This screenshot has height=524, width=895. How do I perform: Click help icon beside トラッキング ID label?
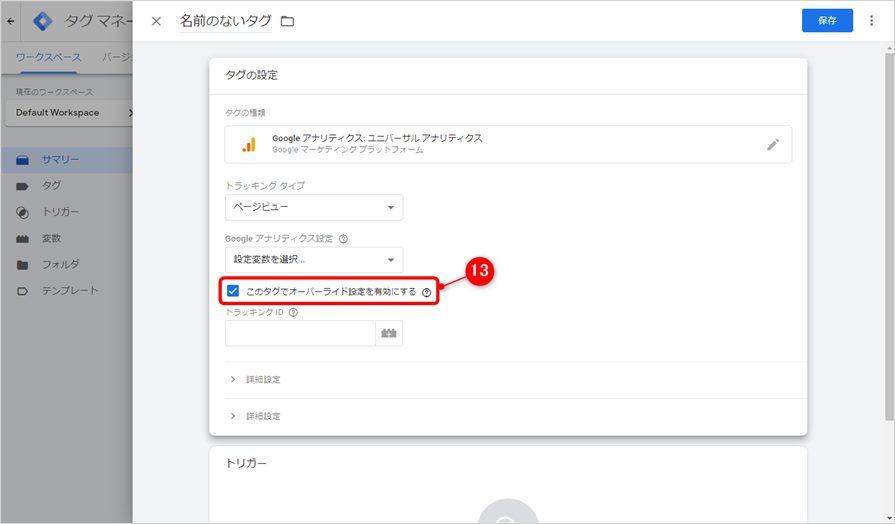[293, 312]
